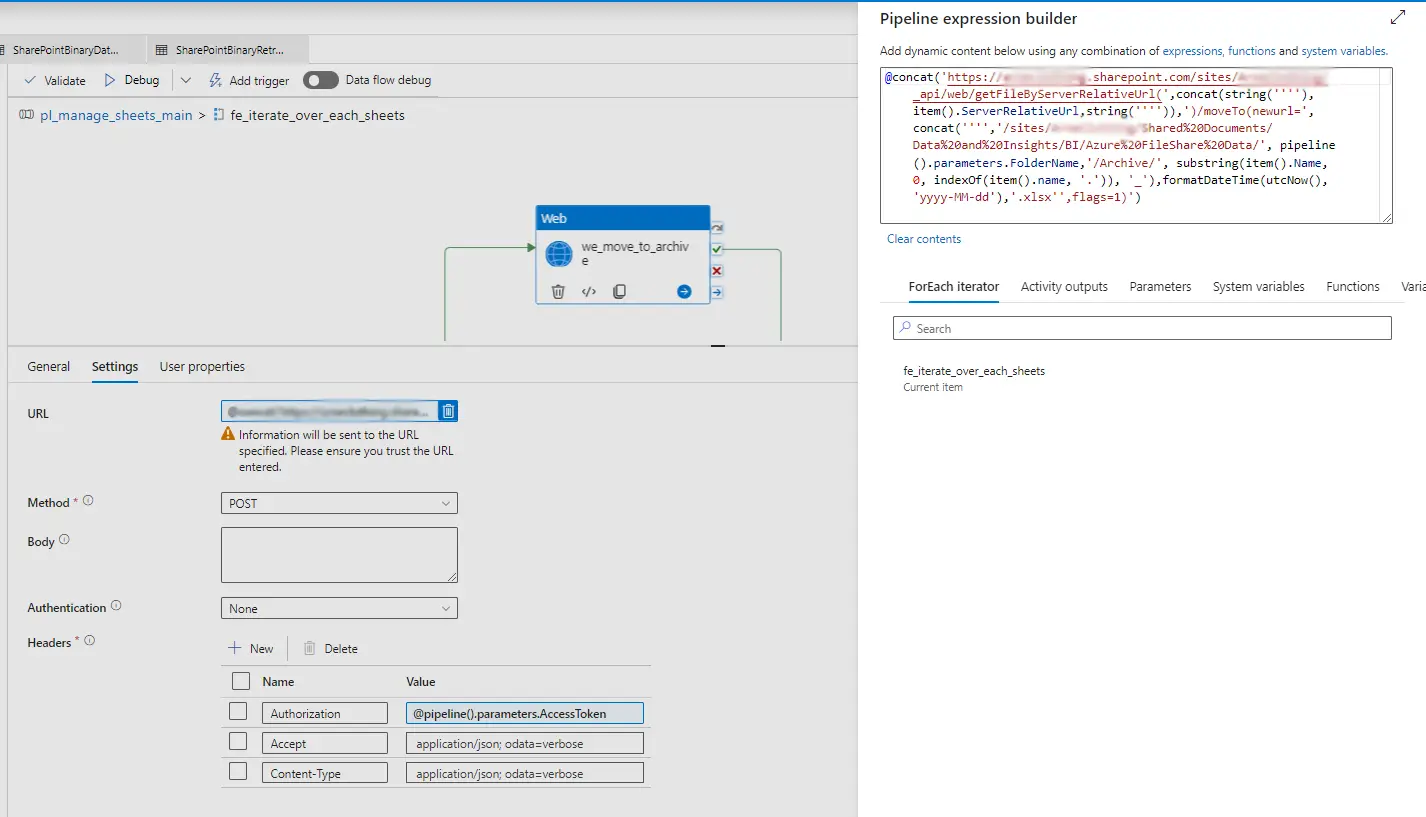This screenshot has height=817, width=1426.
Task: Add a new header with New button
Action: (x=251, y=648)
